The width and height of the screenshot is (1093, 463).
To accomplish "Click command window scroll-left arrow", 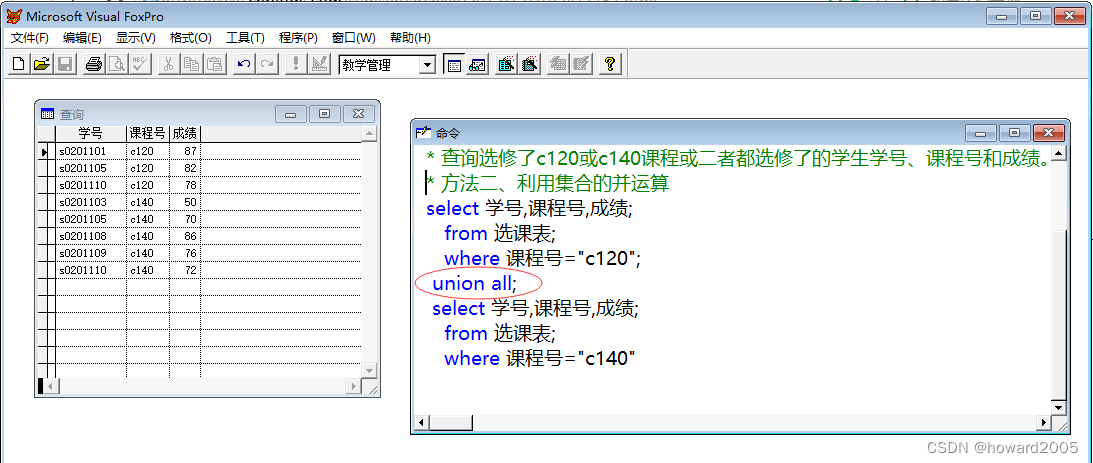I will (x=420, y=423).
